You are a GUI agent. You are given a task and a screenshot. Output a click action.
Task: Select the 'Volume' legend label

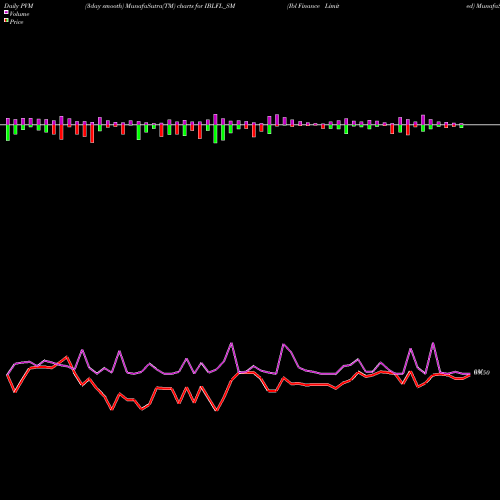pos(19,14)
